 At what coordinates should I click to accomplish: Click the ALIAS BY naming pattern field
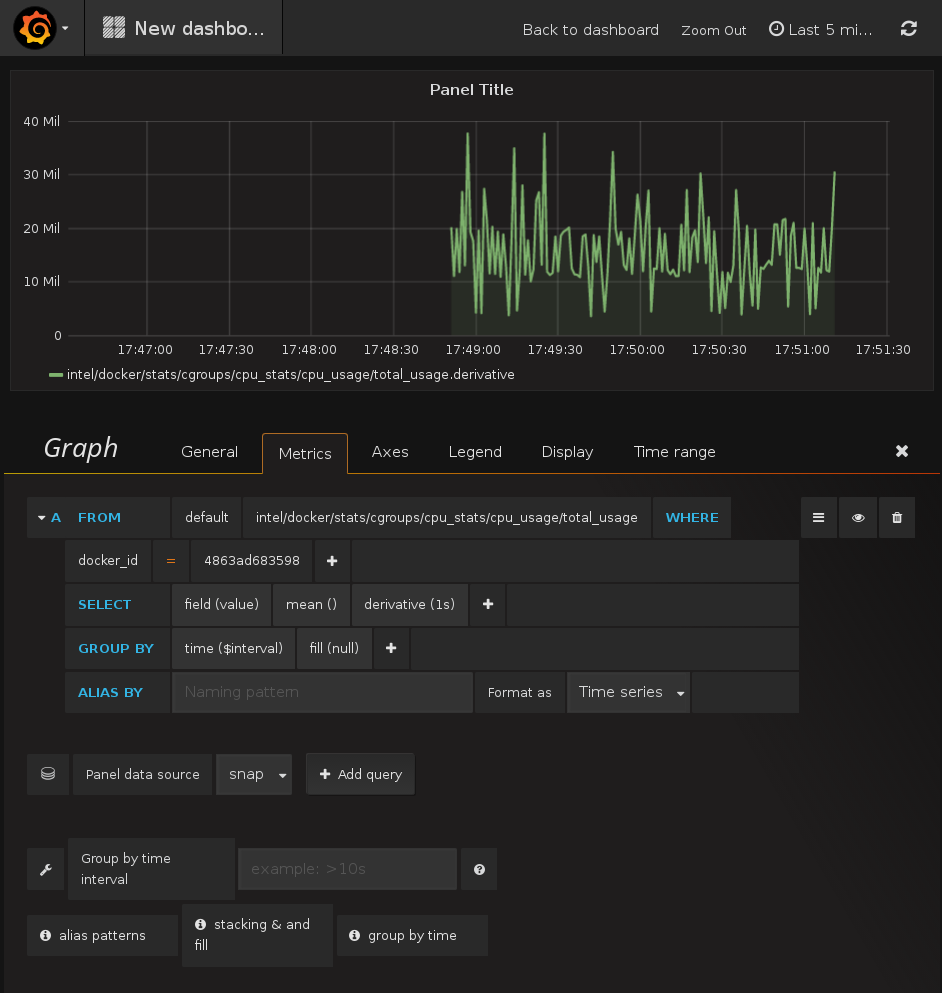pyautogui.click(x=322, y=692)
